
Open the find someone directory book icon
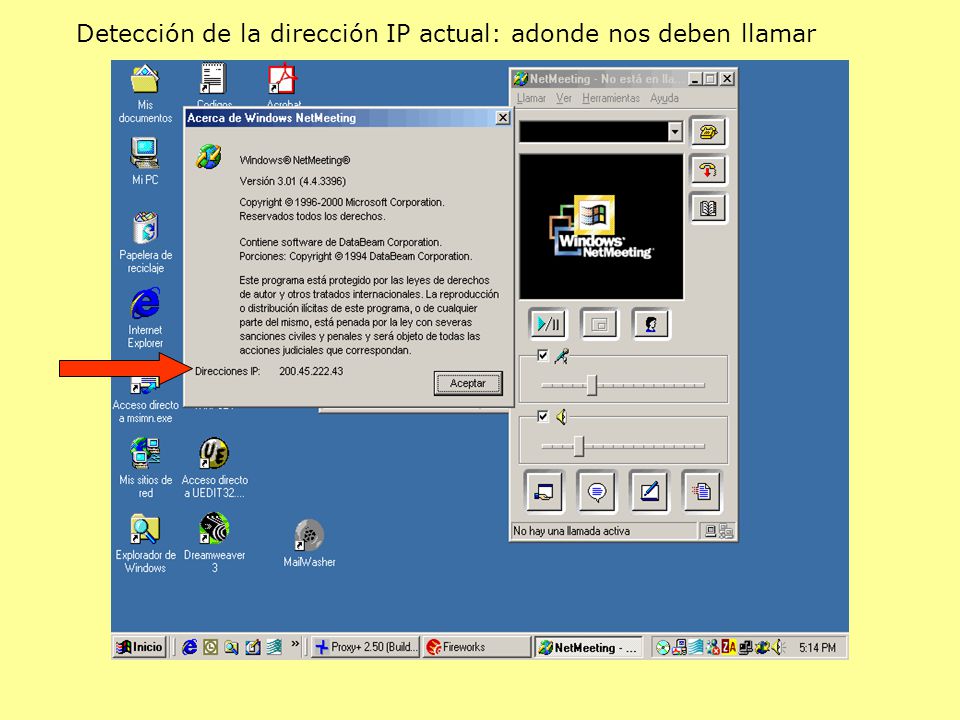point(708,208)
